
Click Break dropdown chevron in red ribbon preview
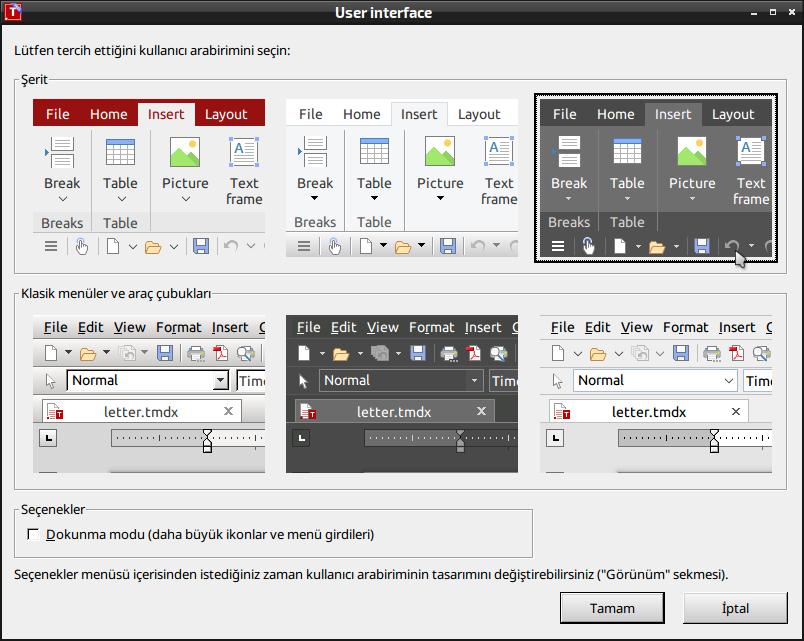pyautogui.click(x=63, y=199)
